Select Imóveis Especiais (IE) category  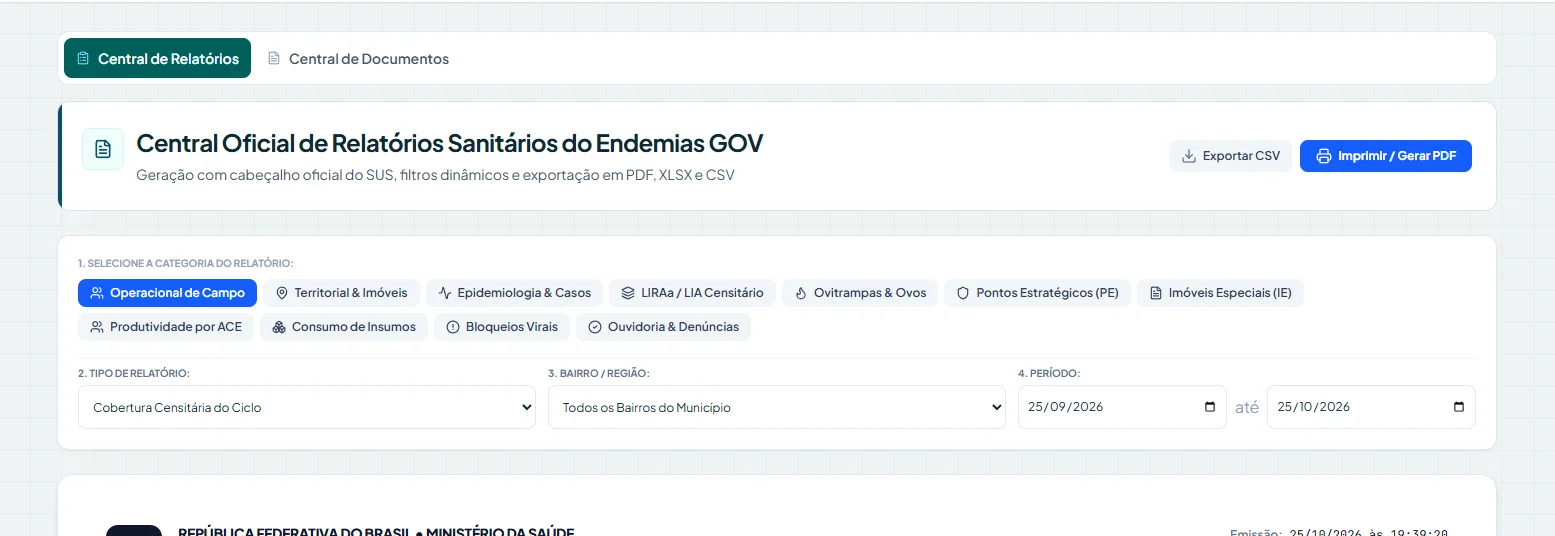point(1220,293)
